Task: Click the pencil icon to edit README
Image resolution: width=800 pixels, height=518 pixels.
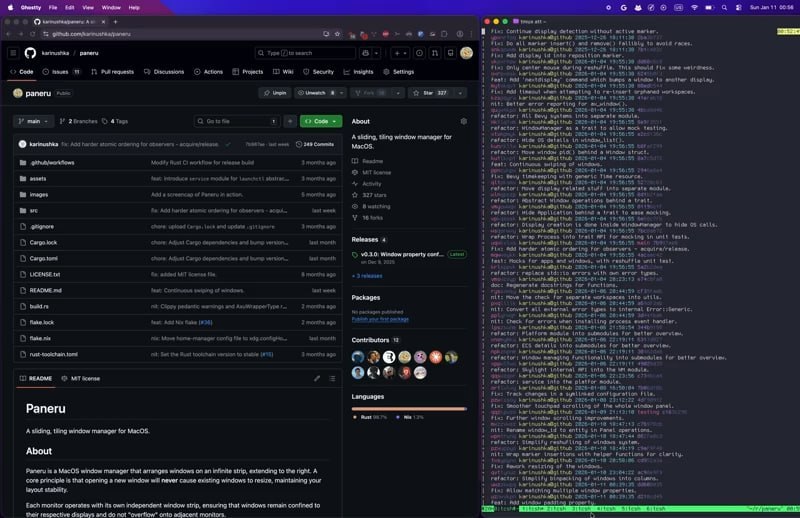Action: pyautogui.click(x=317, y=379)
